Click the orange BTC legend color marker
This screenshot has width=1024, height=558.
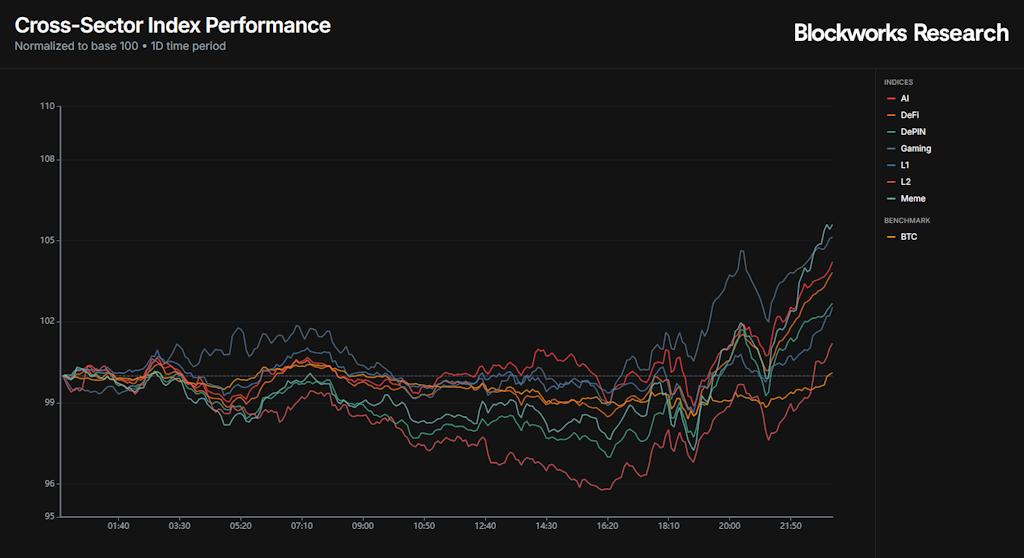pyautogui.click(x=890, y=237)
